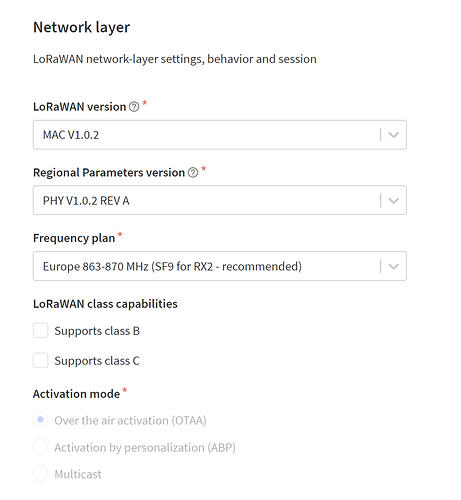Enable Supports class C checkbox
461x500 pixels.
pos(40,361)
